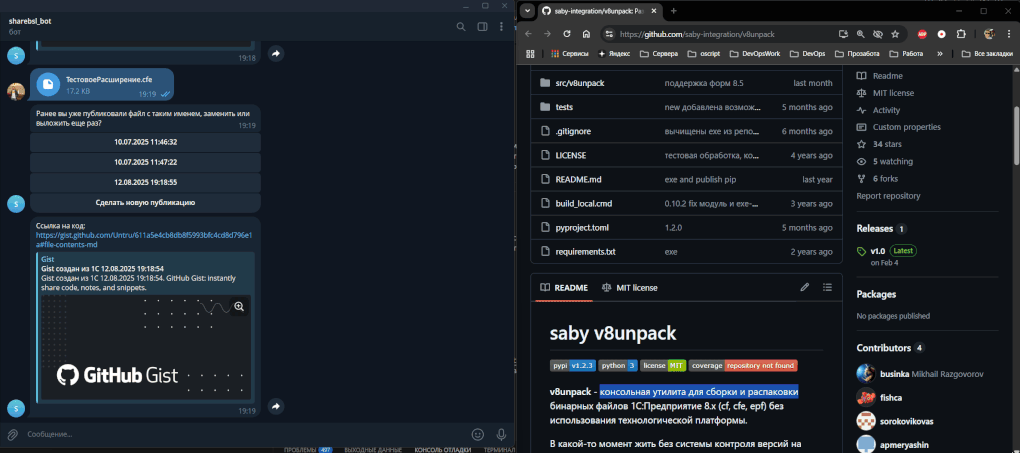Forward the top Telegram message via arrow

275,54
